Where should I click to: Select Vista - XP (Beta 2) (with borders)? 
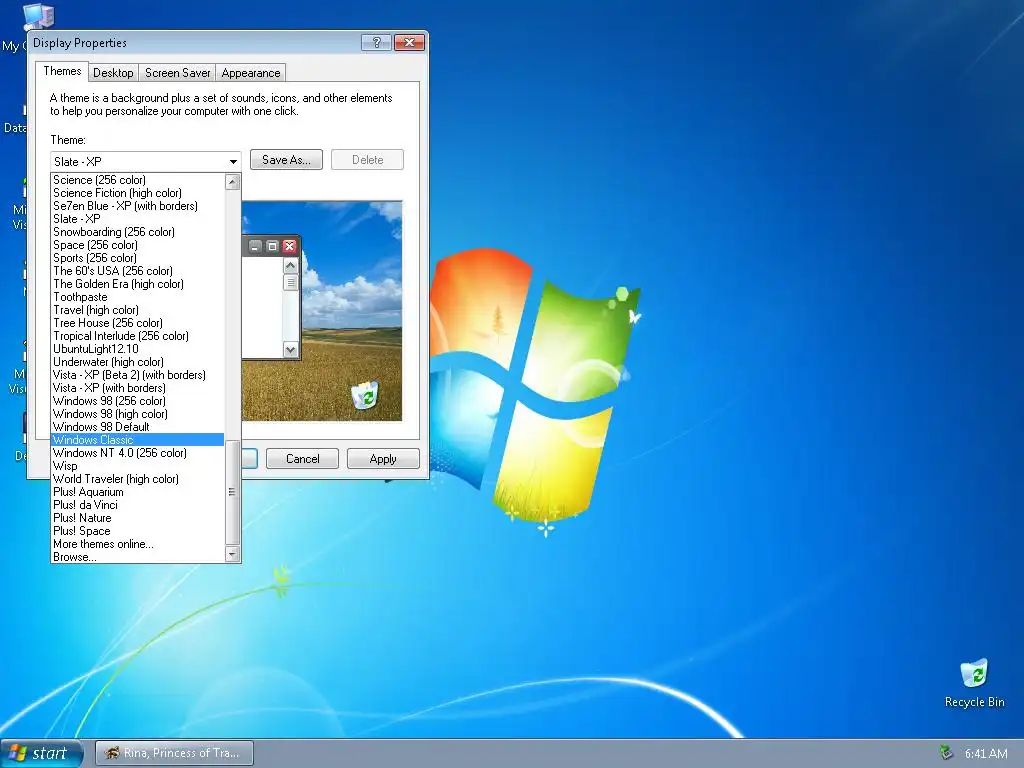tap(138, 375)
